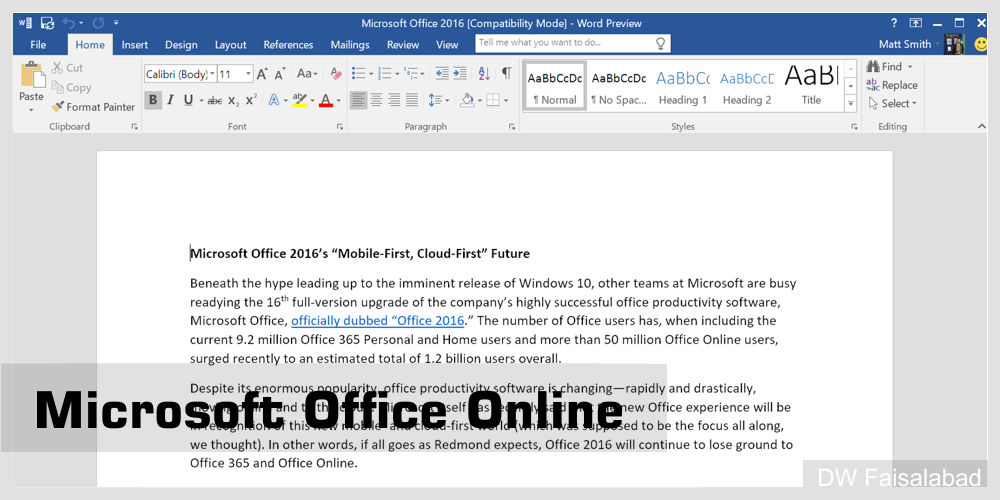Click the Shading paint bucket icon
The image size is (1000, 500).
pos(467,100)
